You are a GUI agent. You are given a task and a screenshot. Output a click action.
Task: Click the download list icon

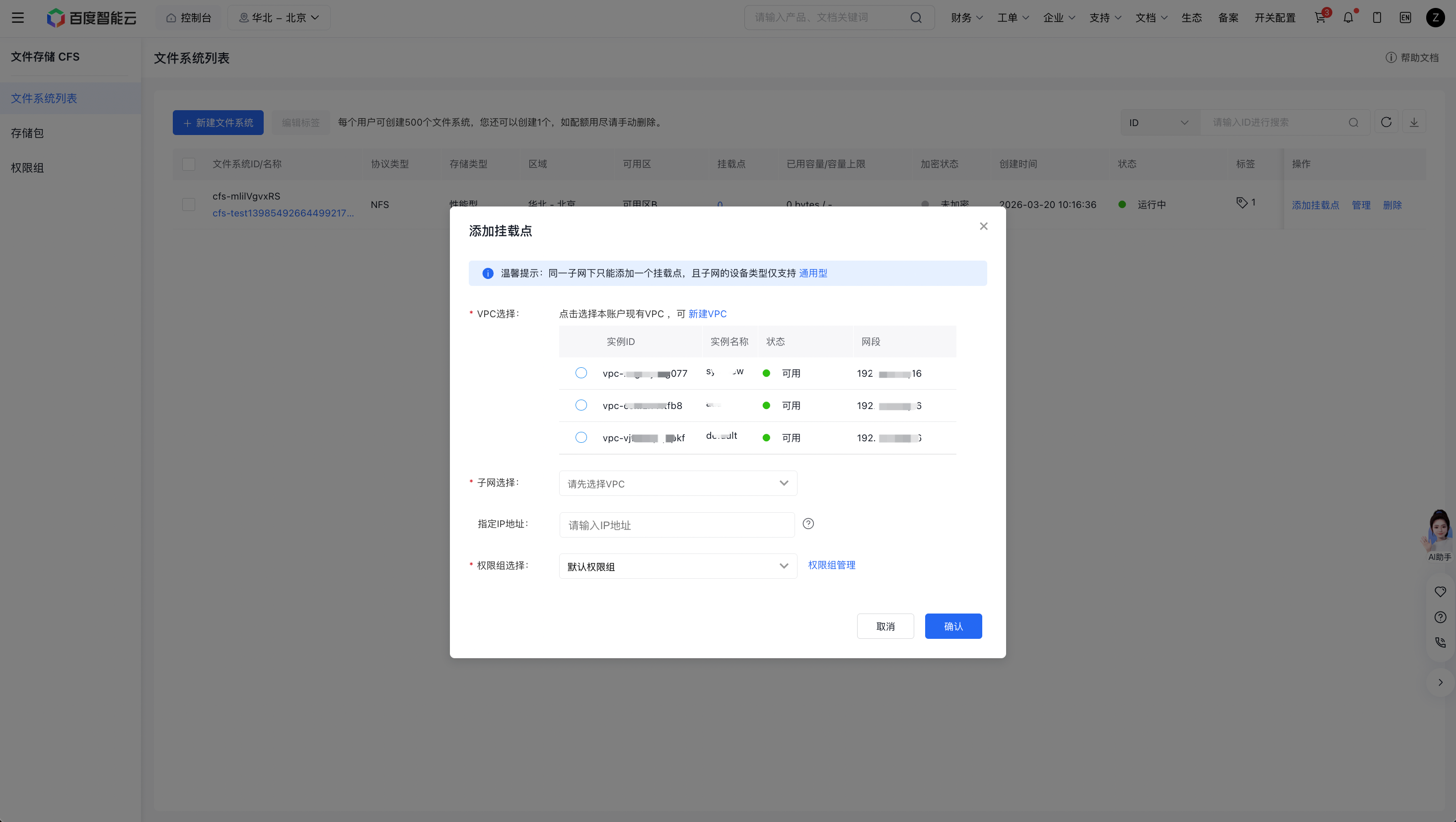click(x=1414, y=122)
